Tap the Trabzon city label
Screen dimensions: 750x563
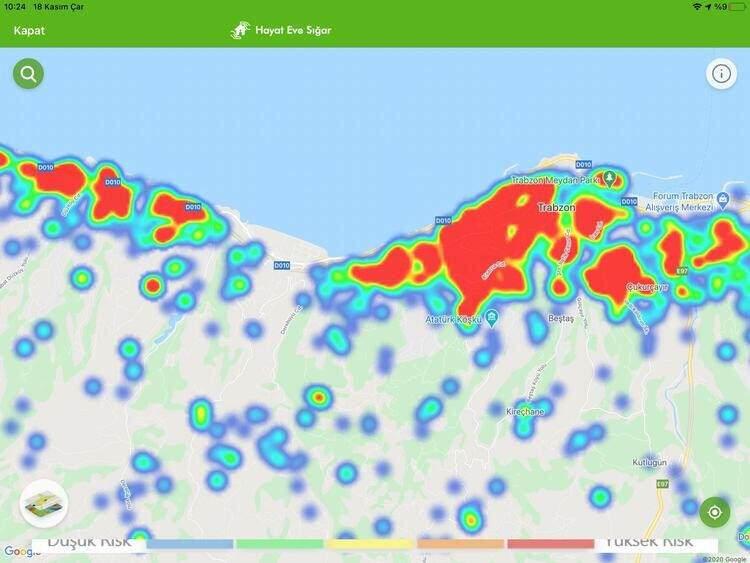tap(557, 207)
